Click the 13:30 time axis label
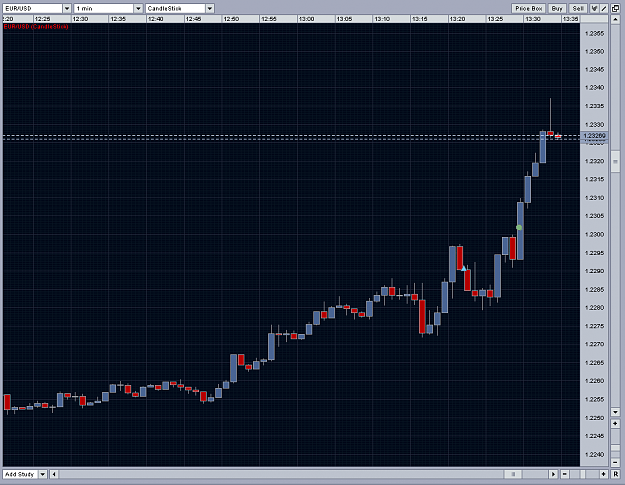Viewport: 625px width, 485px height. (x=533, y=19)
